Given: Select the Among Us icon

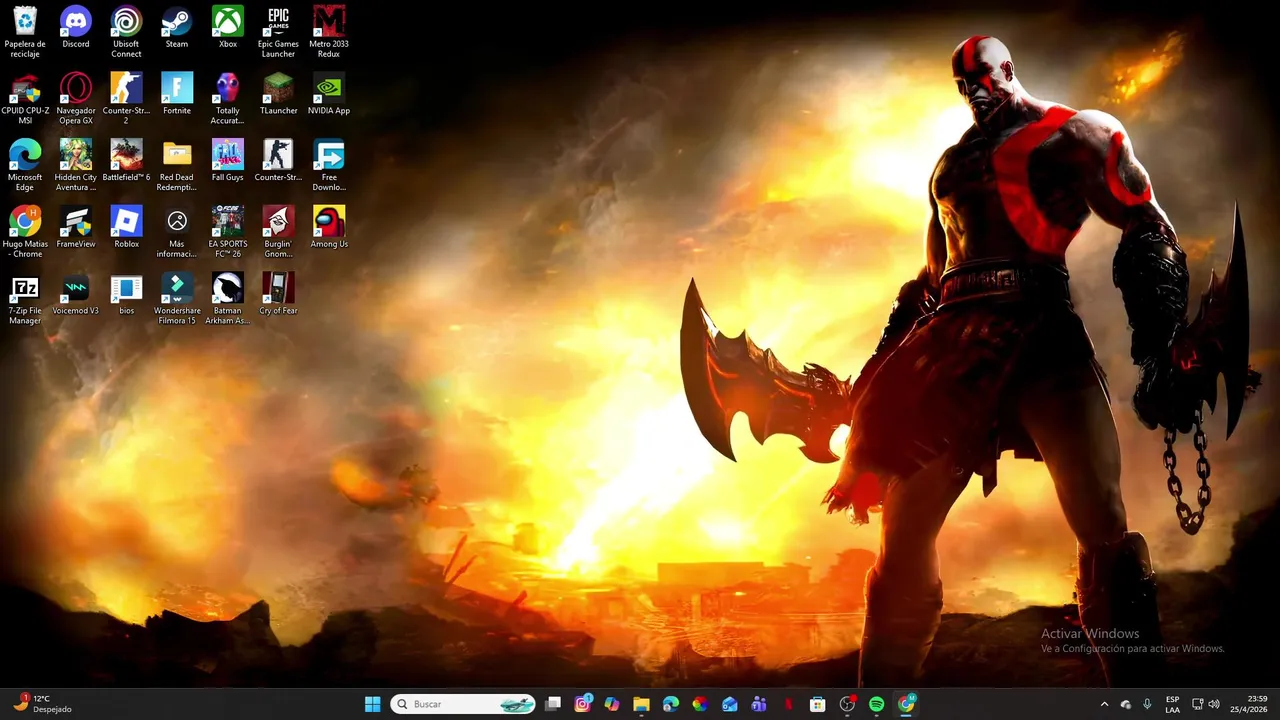Looking at the screenshot, I should click(x=329, y=228).
